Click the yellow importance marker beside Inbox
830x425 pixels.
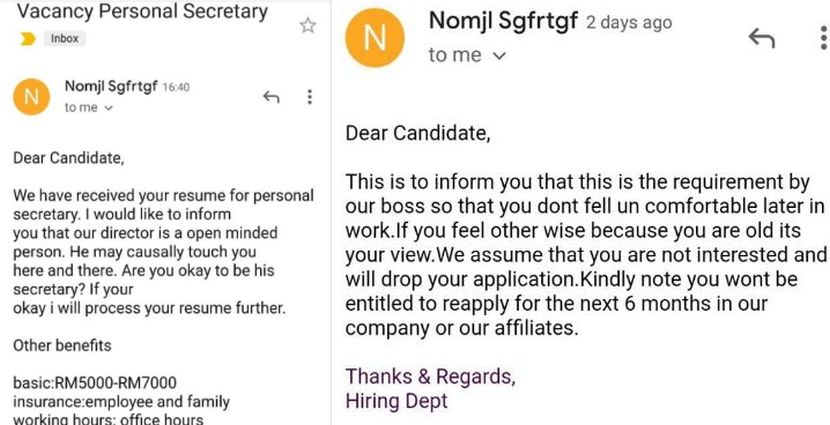pyautogui.click(x=27, y=39)
